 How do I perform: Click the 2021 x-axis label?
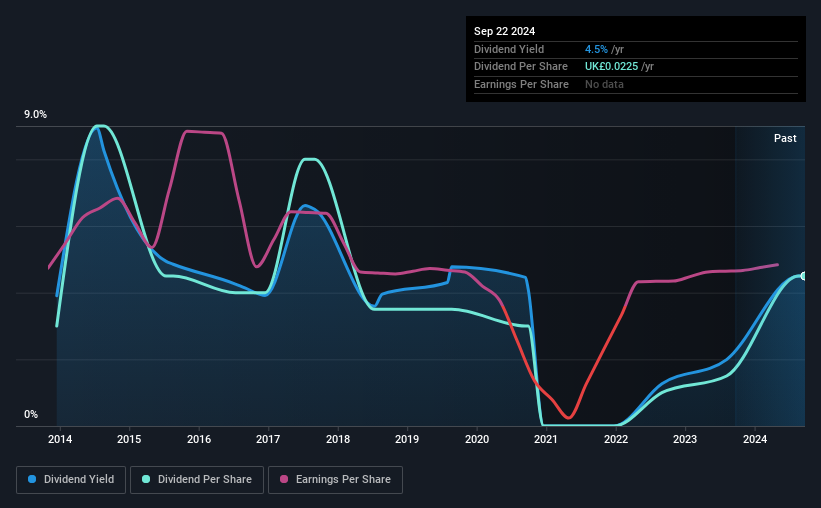[x=546, y=439]
